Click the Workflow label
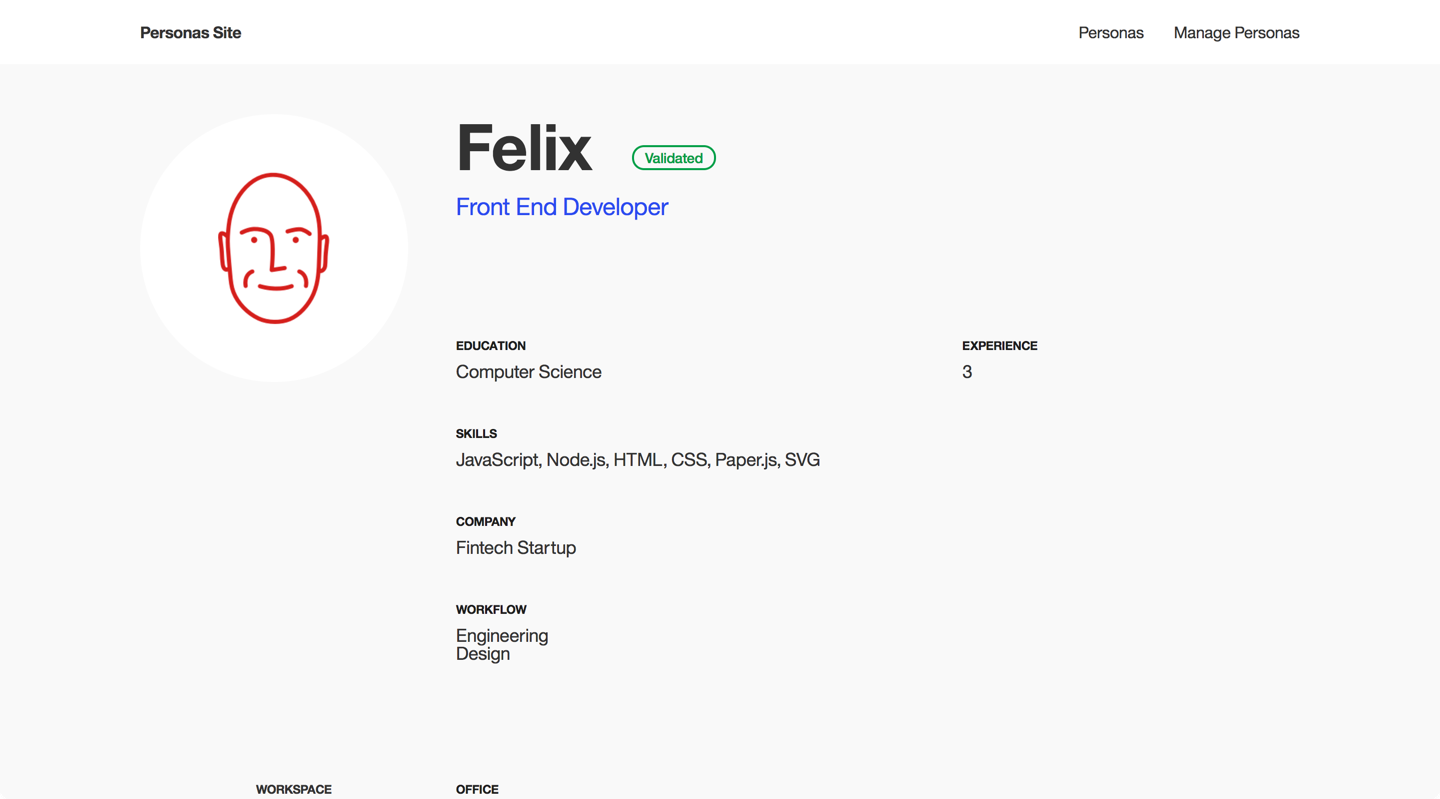 tap(491, 610)
